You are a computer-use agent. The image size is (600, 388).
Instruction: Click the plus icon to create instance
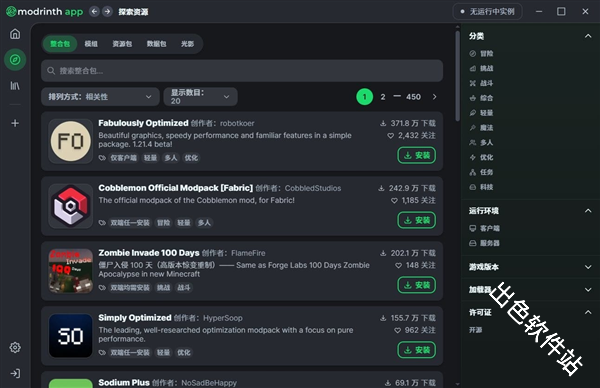click(15, 123)
